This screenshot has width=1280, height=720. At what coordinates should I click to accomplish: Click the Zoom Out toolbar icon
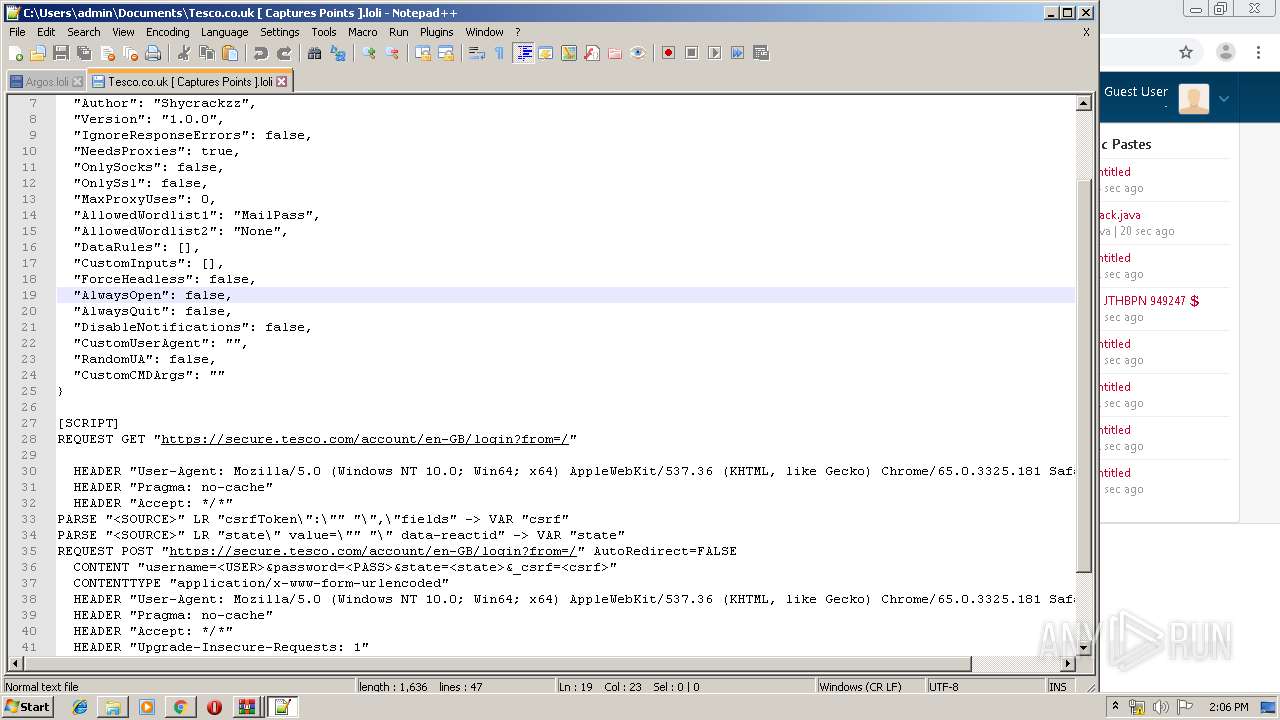392,53
